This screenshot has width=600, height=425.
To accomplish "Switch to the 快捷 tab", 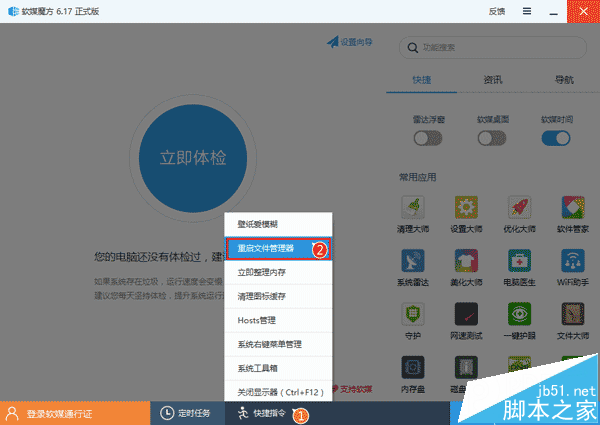I will coord(422,80).
